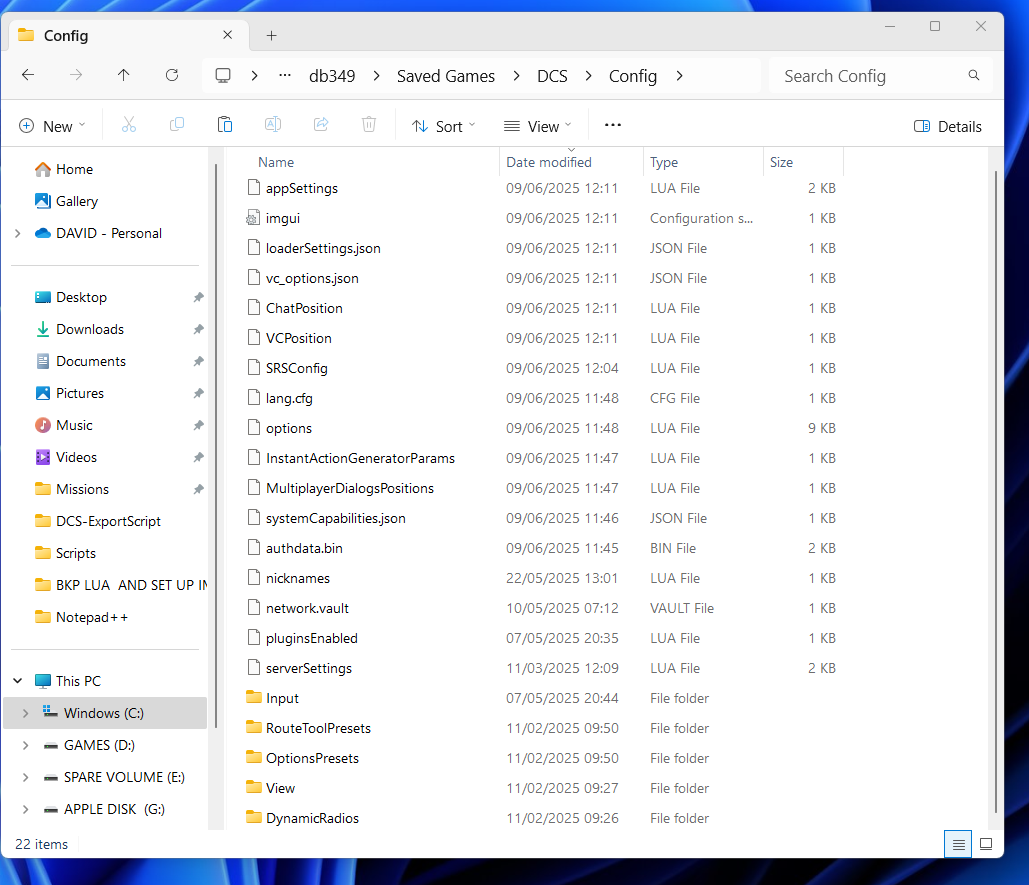Click the Paste clipboard icon
The height and width of the screenshot is (885, 1029).
(x=224, y=125)
